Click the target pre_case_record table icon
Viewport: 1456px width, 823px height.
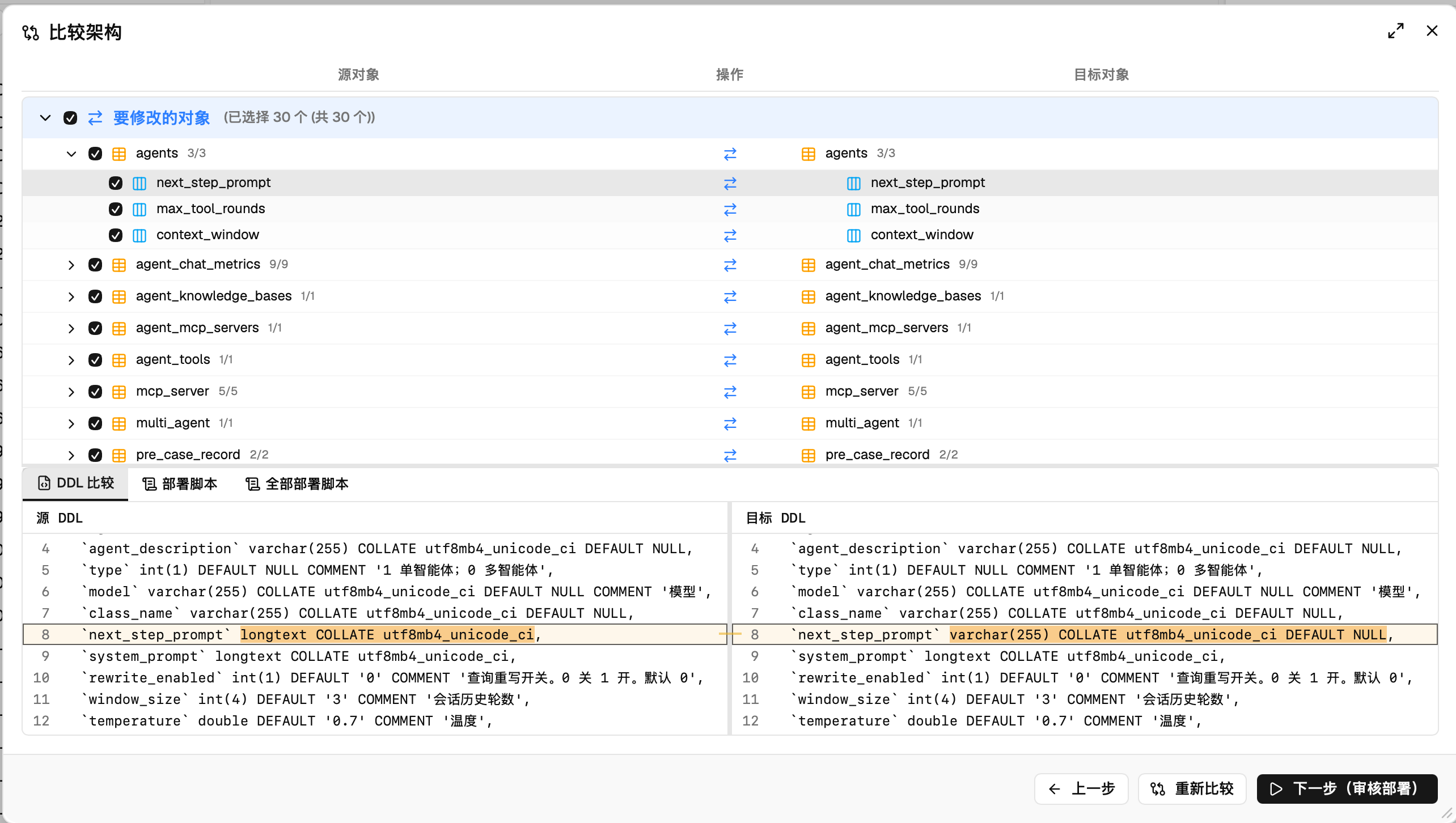(809, 455)
